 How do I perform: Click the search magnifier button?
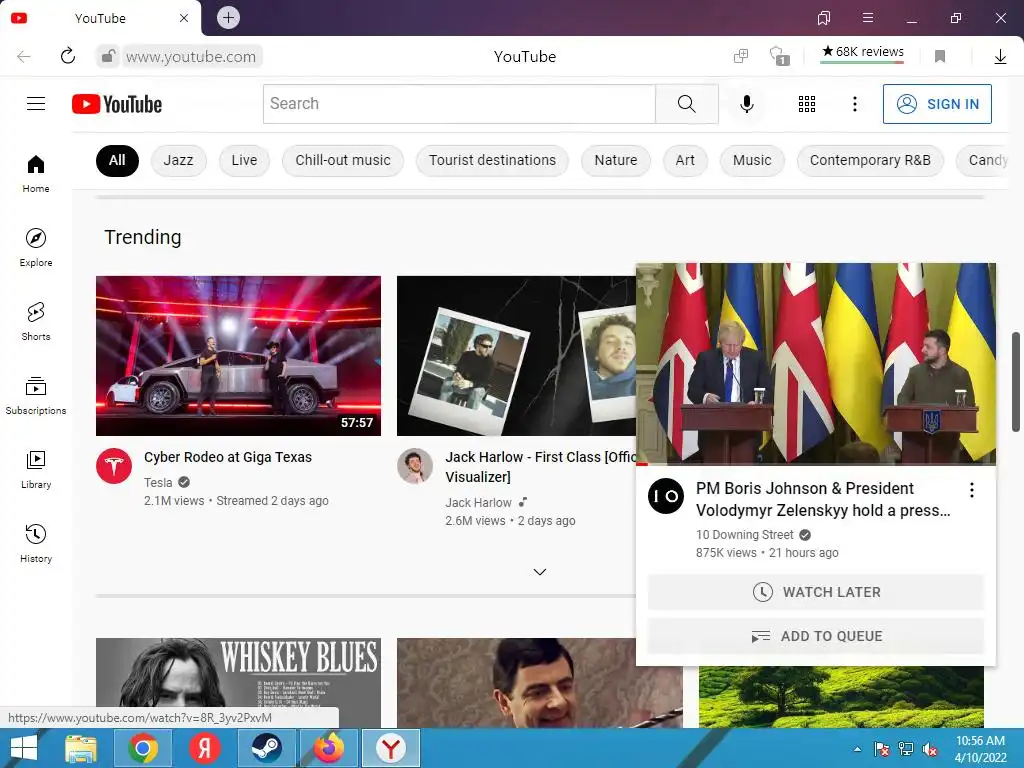[x=686, y=104]
